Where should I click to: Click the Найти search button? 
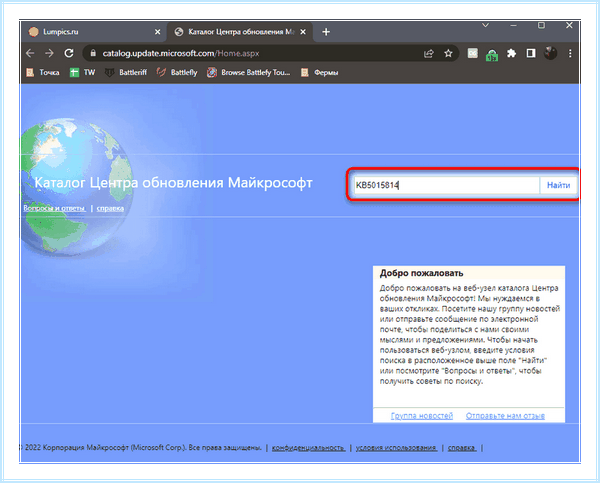[x=558, y=185]
